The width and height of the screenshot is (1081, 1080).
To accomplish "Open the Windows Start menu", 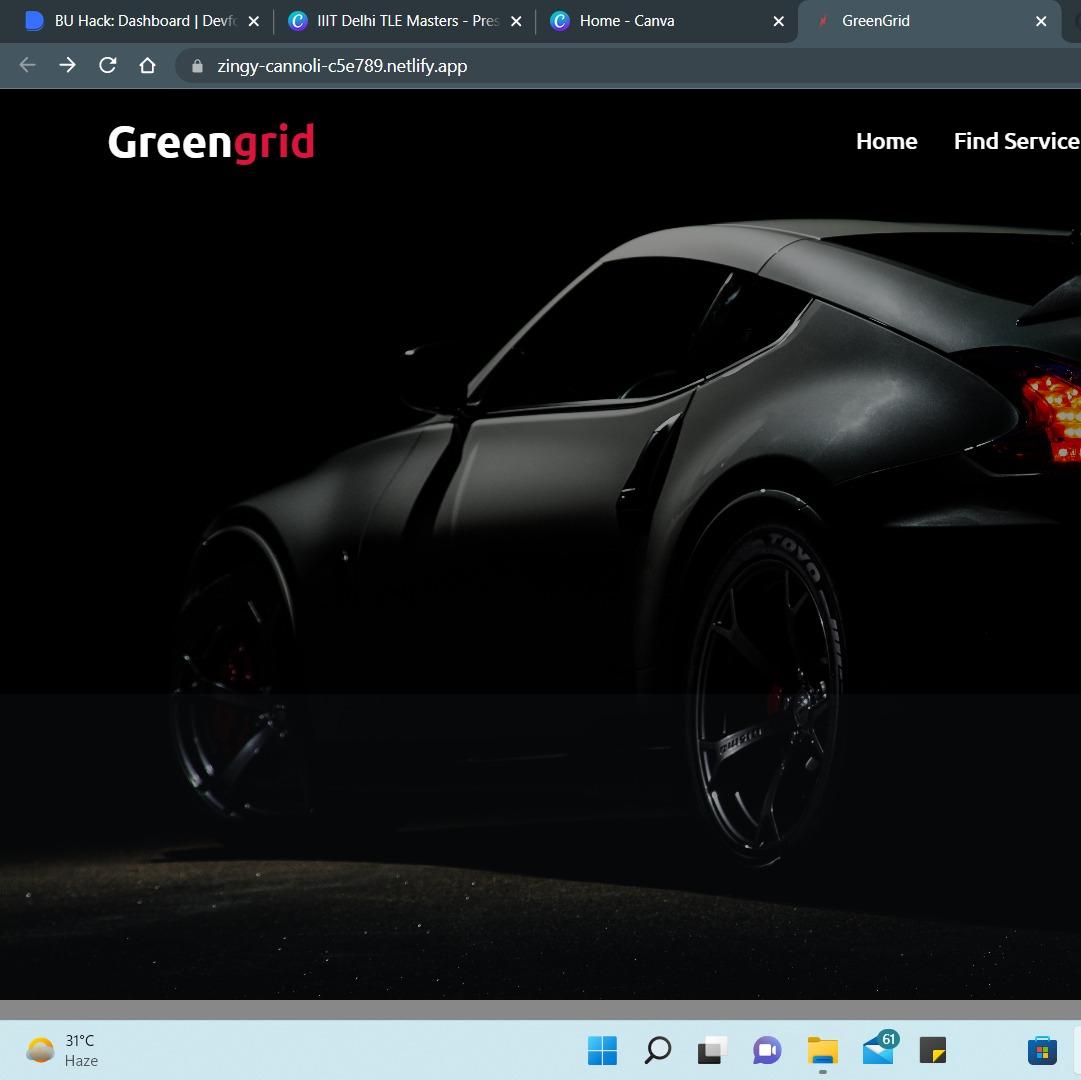I will [602, 1050].
